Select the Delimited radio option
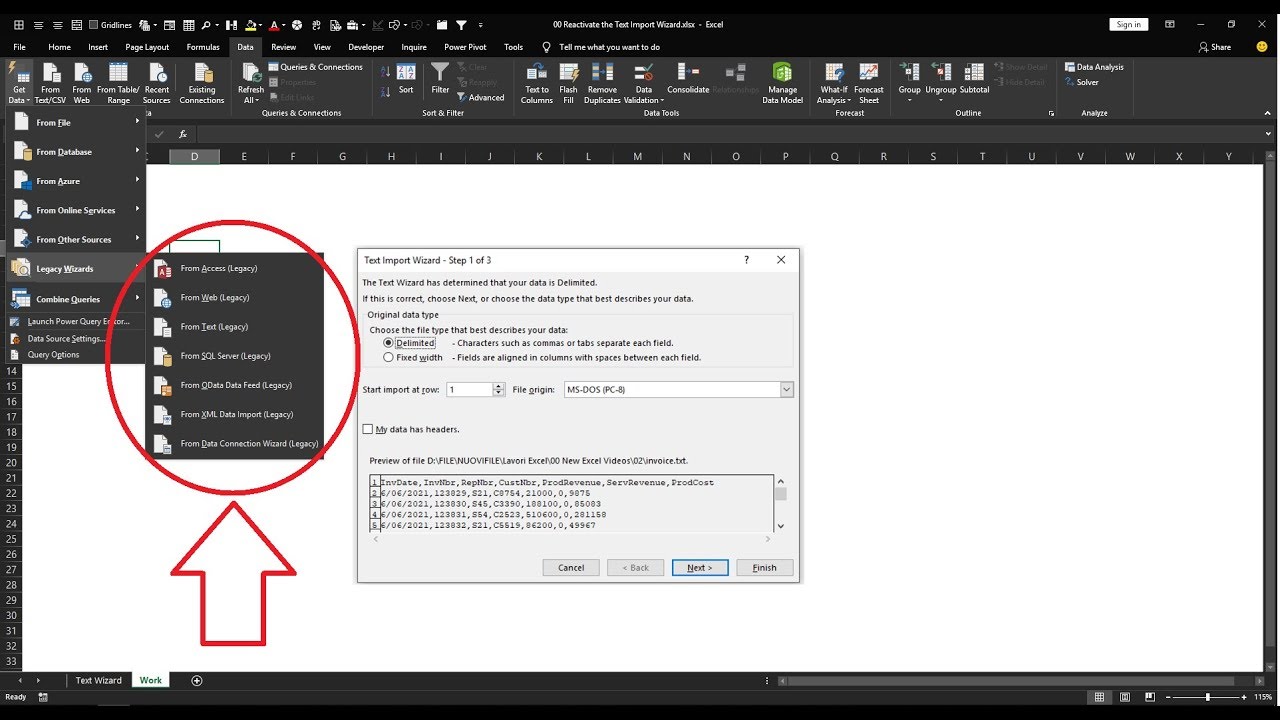Viewport: 1280px width, 720px height. (x=388, y=343)
